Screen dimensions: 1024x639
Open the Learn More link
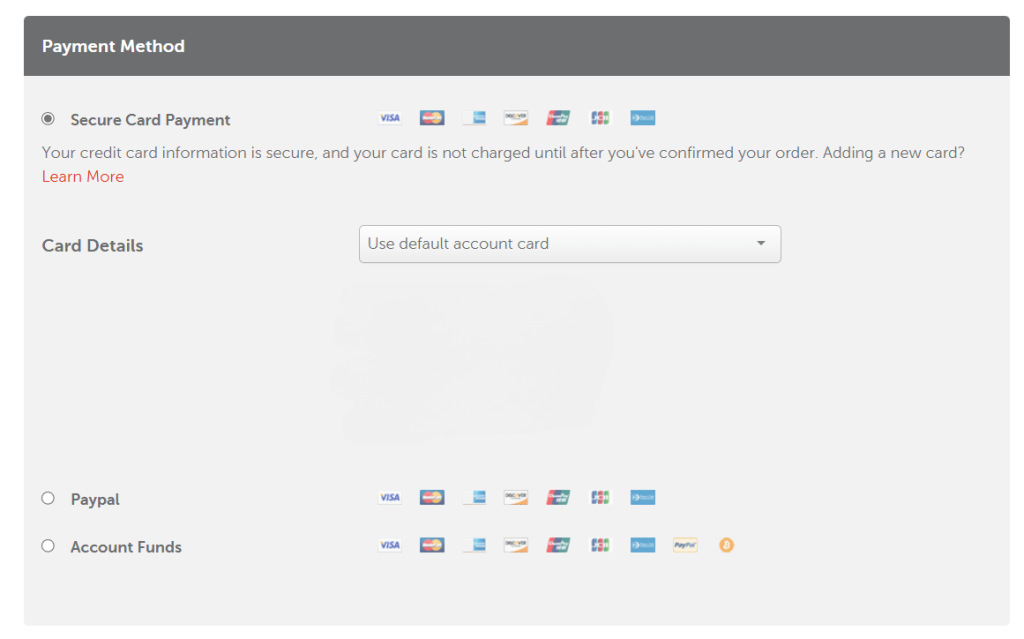83,177
